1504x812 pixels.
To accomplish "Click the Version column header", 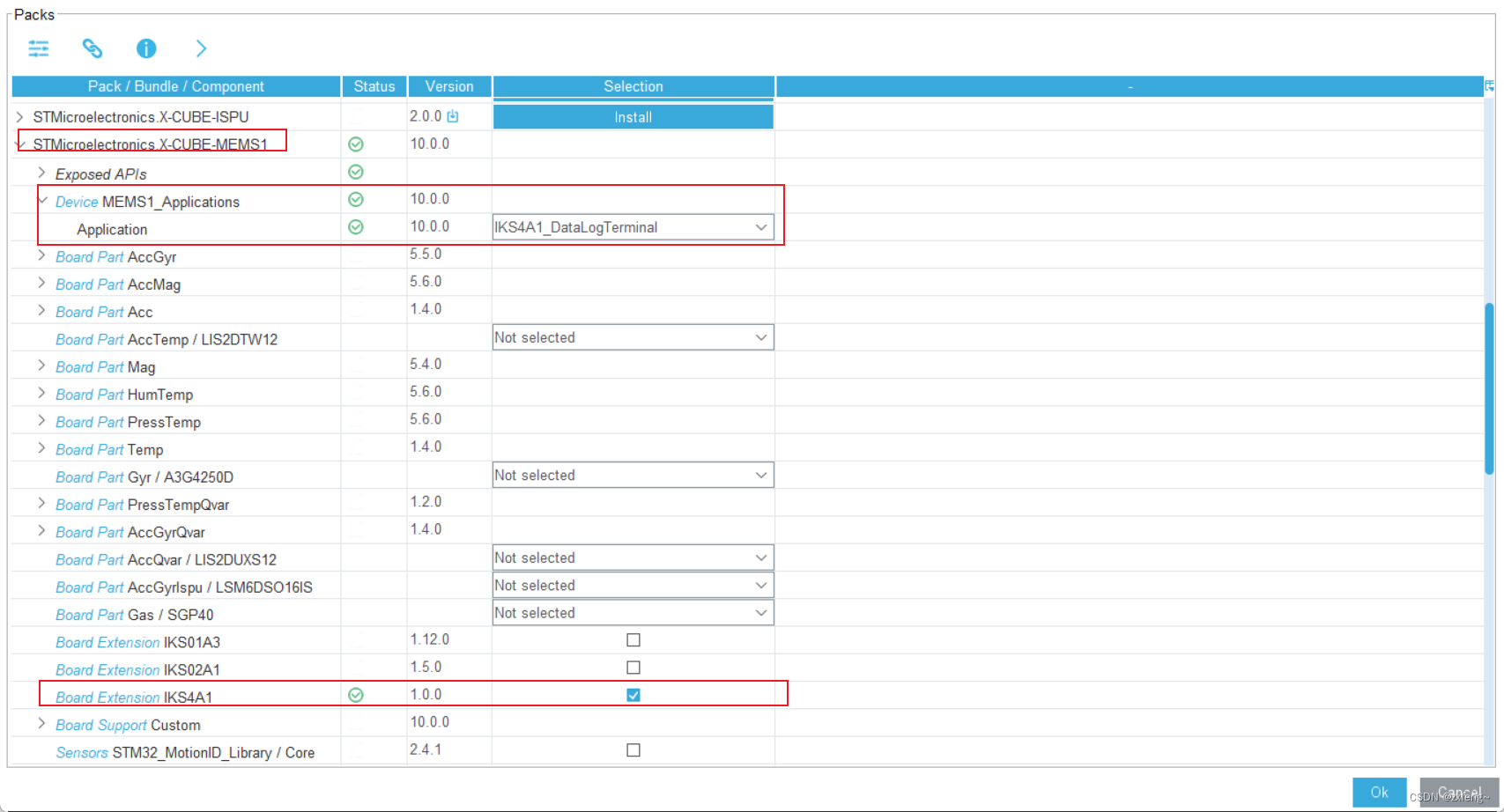I will [449, 86].
